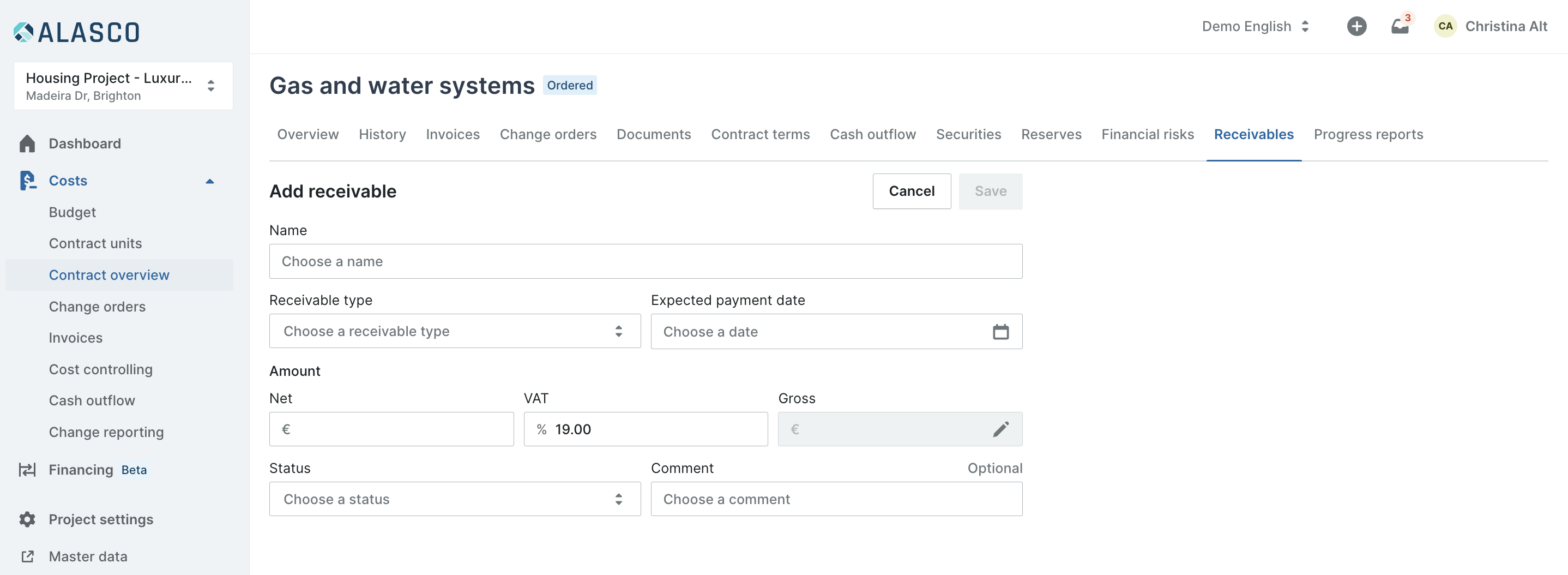Screen dimensions: 1568x575
Task: Open Cost controlling in the sidebar
Action: (x=100, y=370)
